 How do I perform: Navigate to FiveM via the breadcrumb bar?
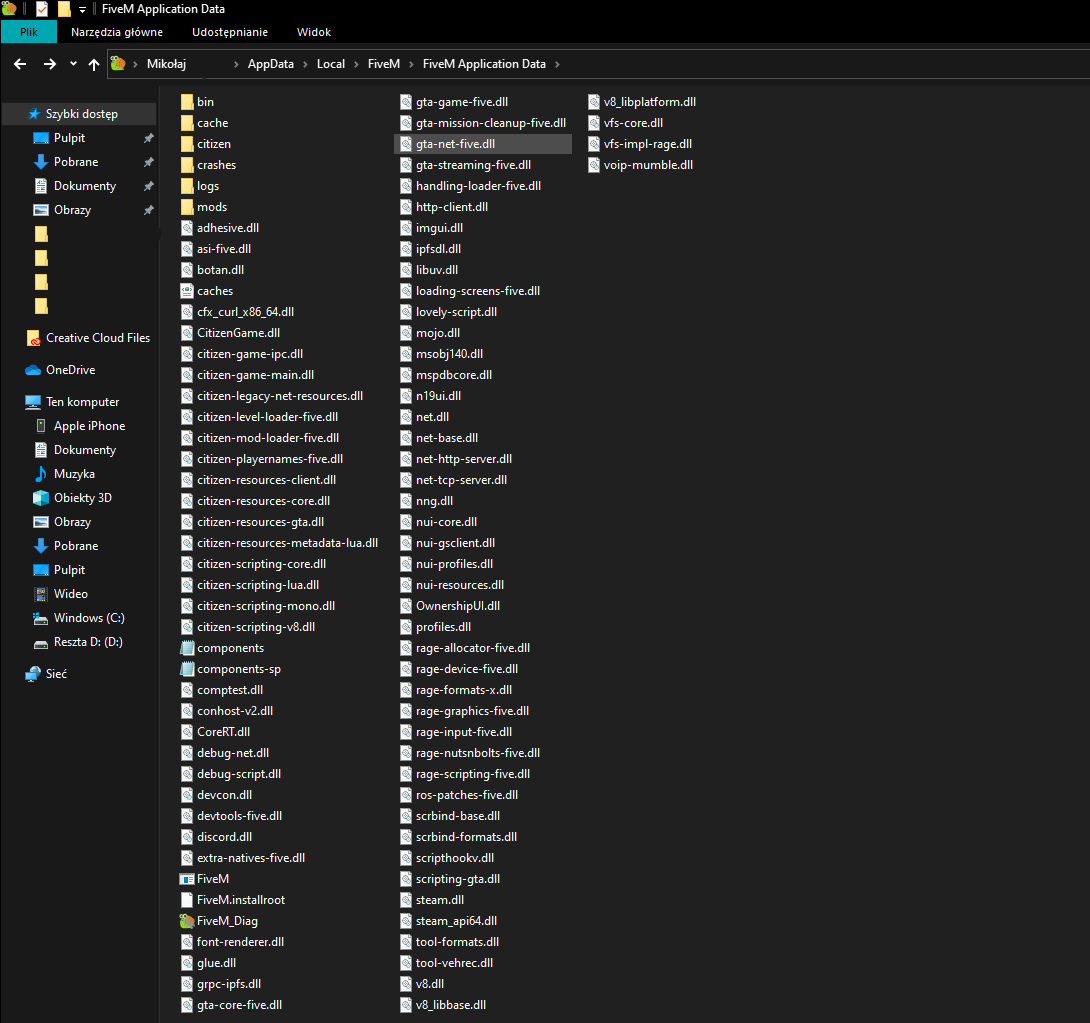pos(384,63)
